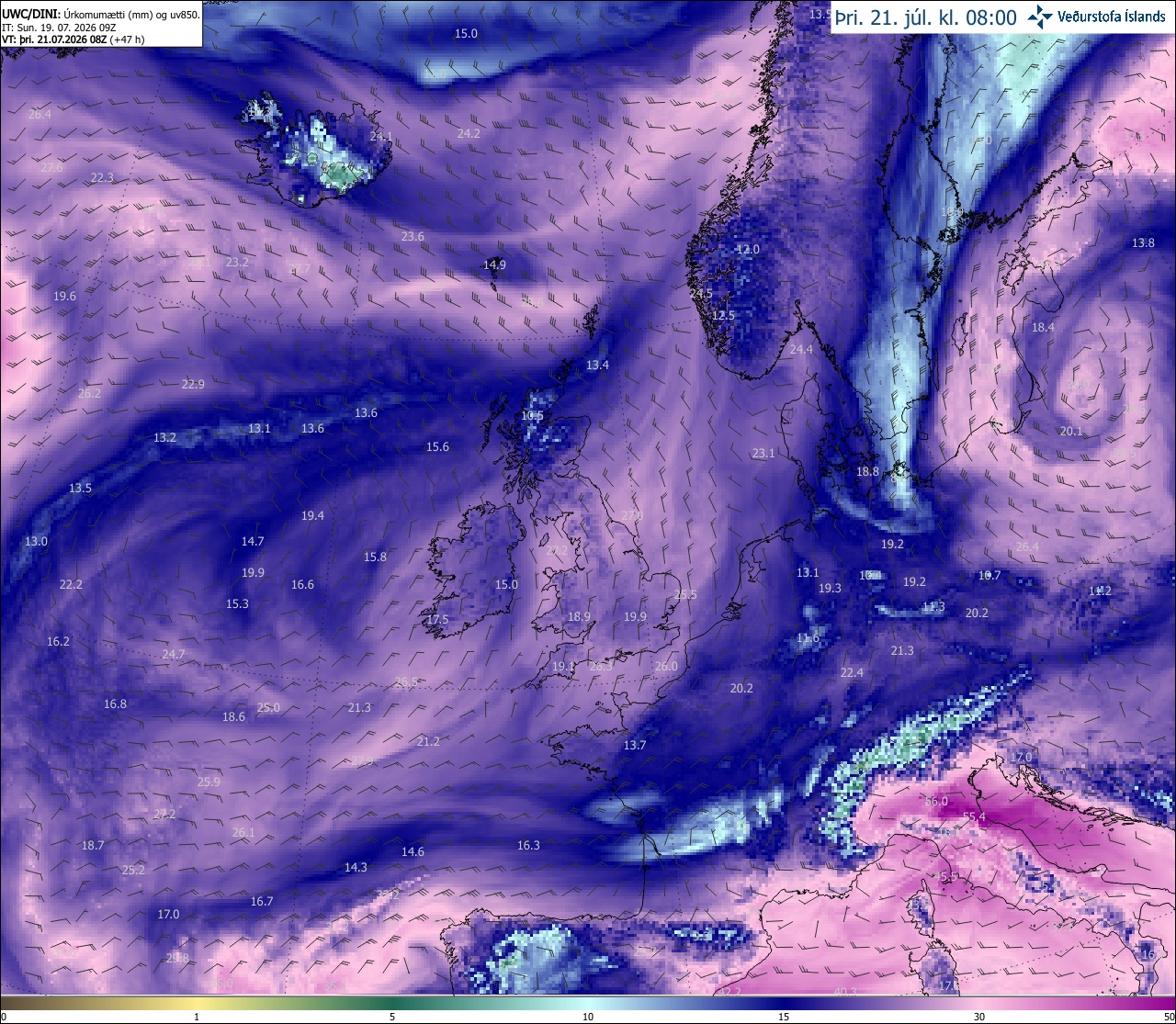Screen dimensions: 1176x1024
Task: Click the 30 tick on the legend bar
Action: (979, 1017)
